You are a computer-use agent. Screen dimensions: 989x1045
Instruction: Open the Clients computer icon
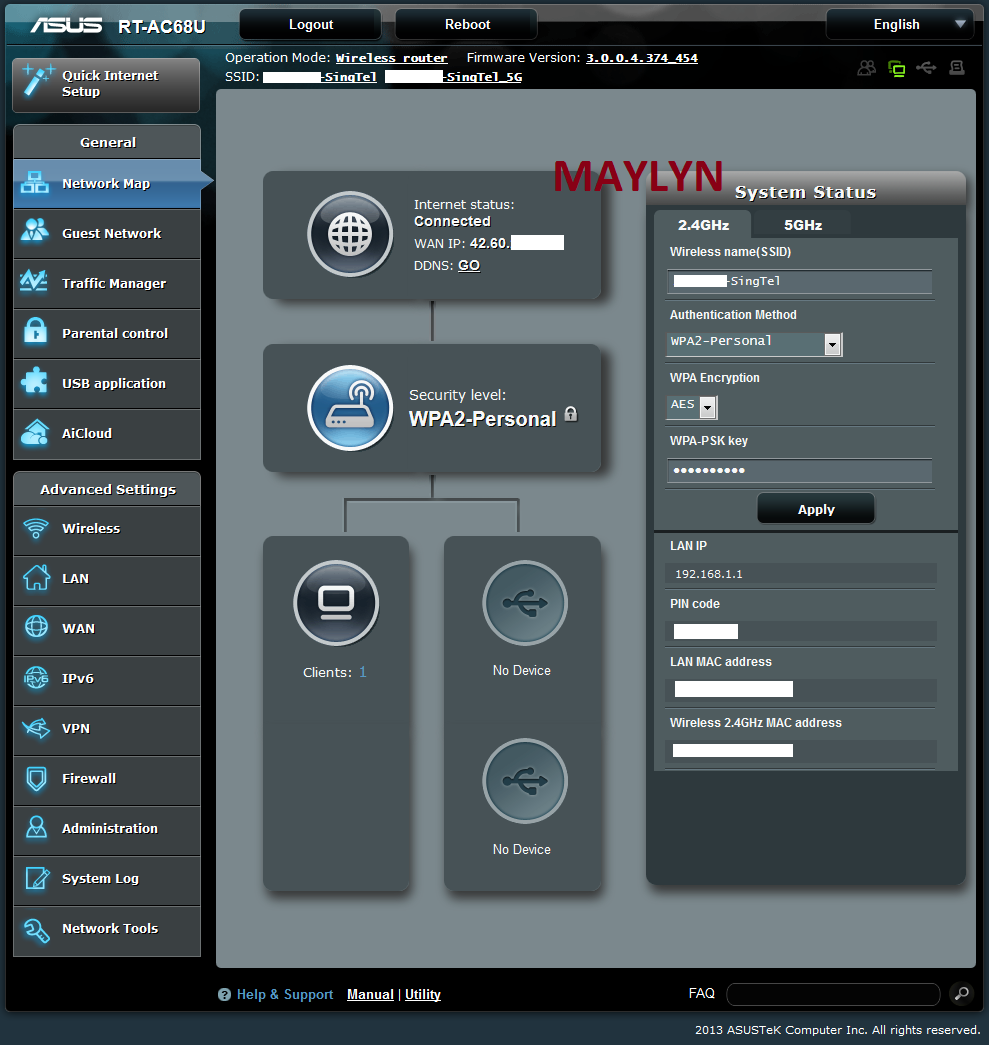click(335, 603)
